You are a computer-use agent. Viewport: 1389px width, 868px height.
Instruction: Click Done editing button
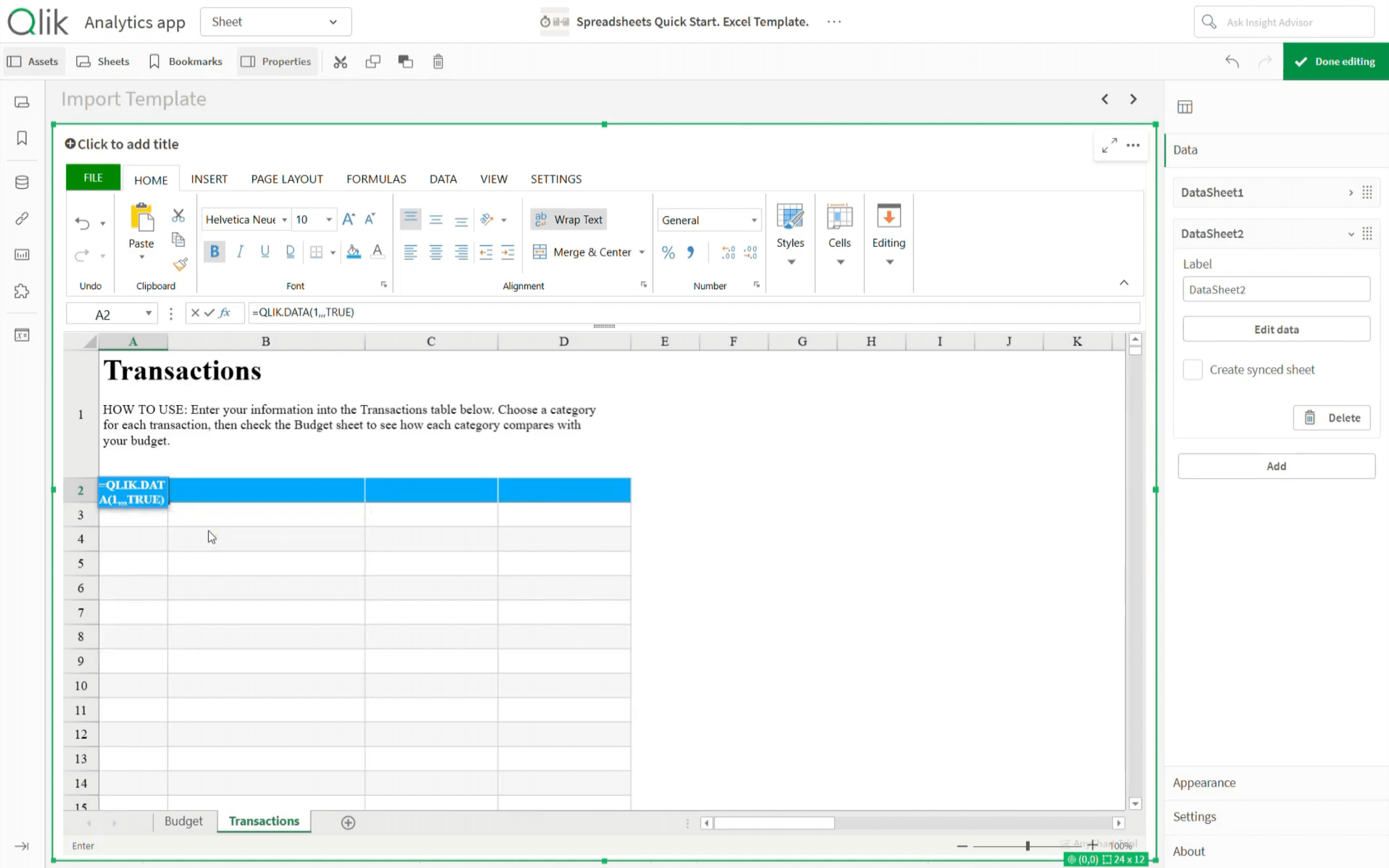click(x=1335, y=61)
